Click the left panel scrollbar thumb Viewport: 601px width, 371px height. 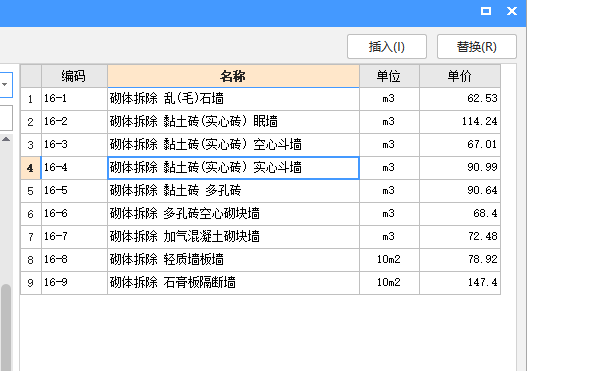(x=6, y=327)
